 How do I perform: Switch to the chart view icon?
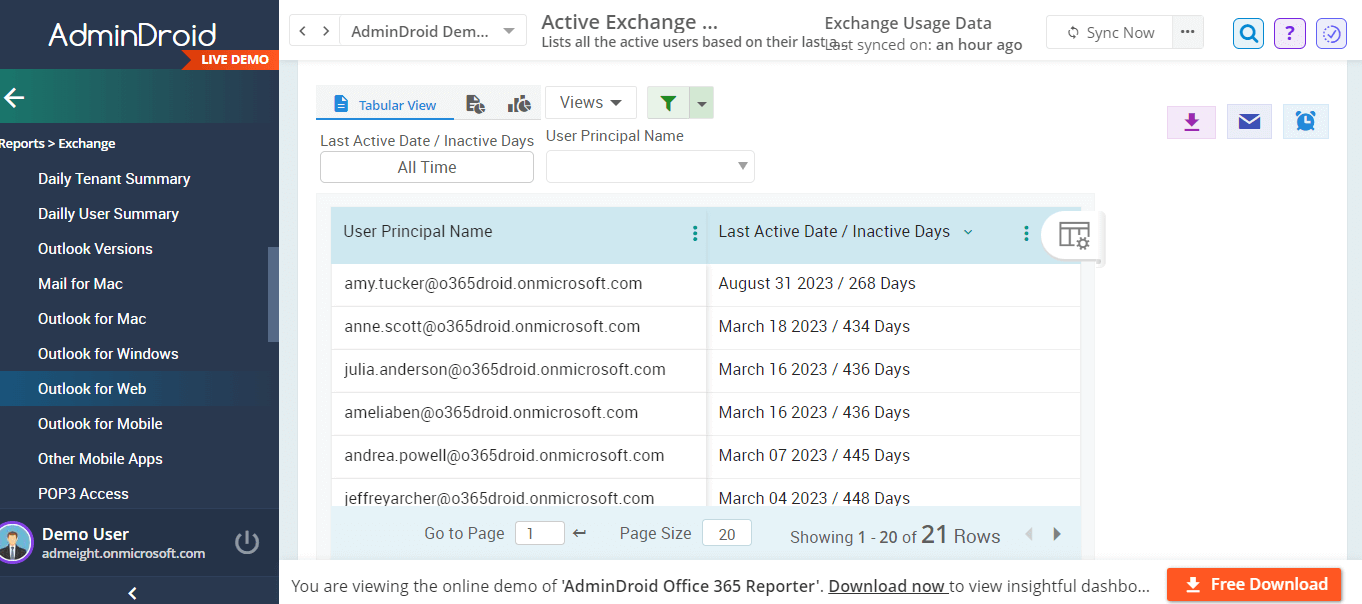point(519,104)
